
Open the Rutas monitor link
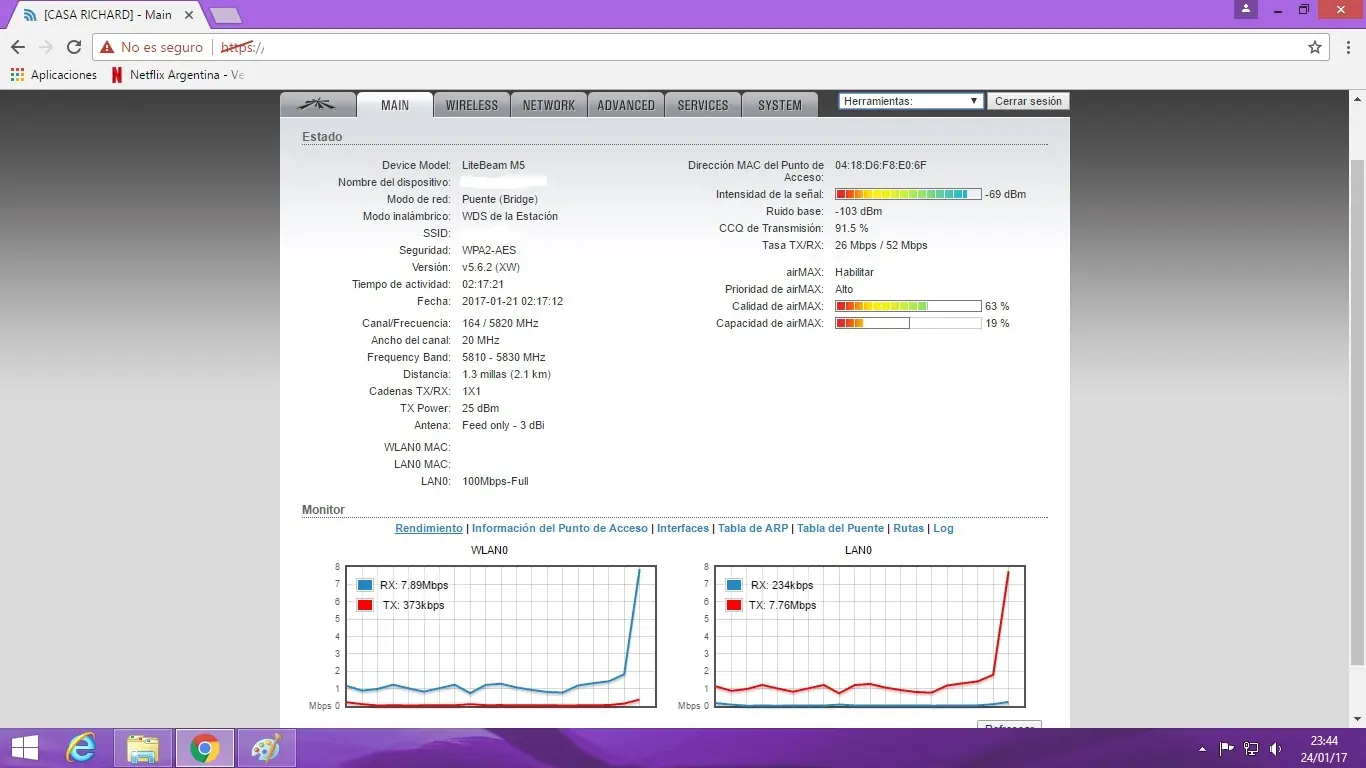[909, 528]
